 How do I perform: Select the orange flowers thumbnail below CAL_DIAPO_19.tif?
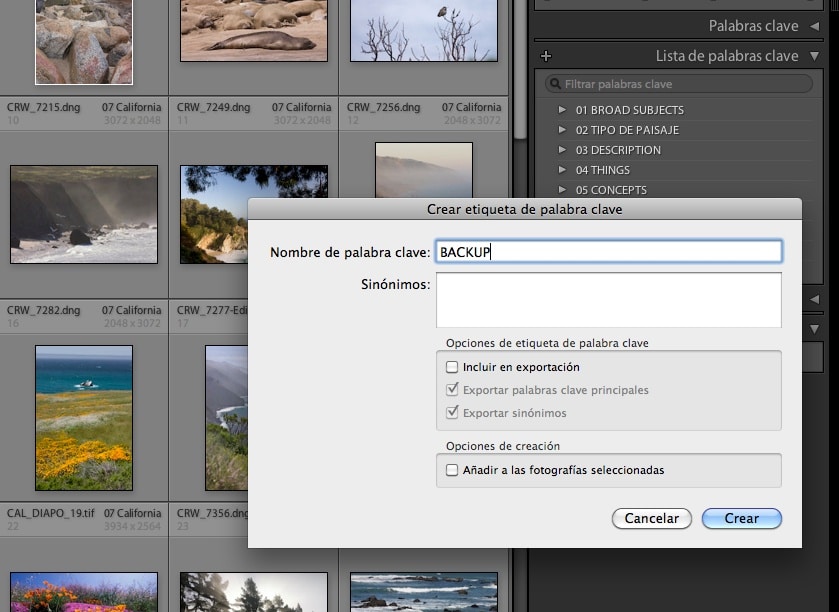coord(84,592)
